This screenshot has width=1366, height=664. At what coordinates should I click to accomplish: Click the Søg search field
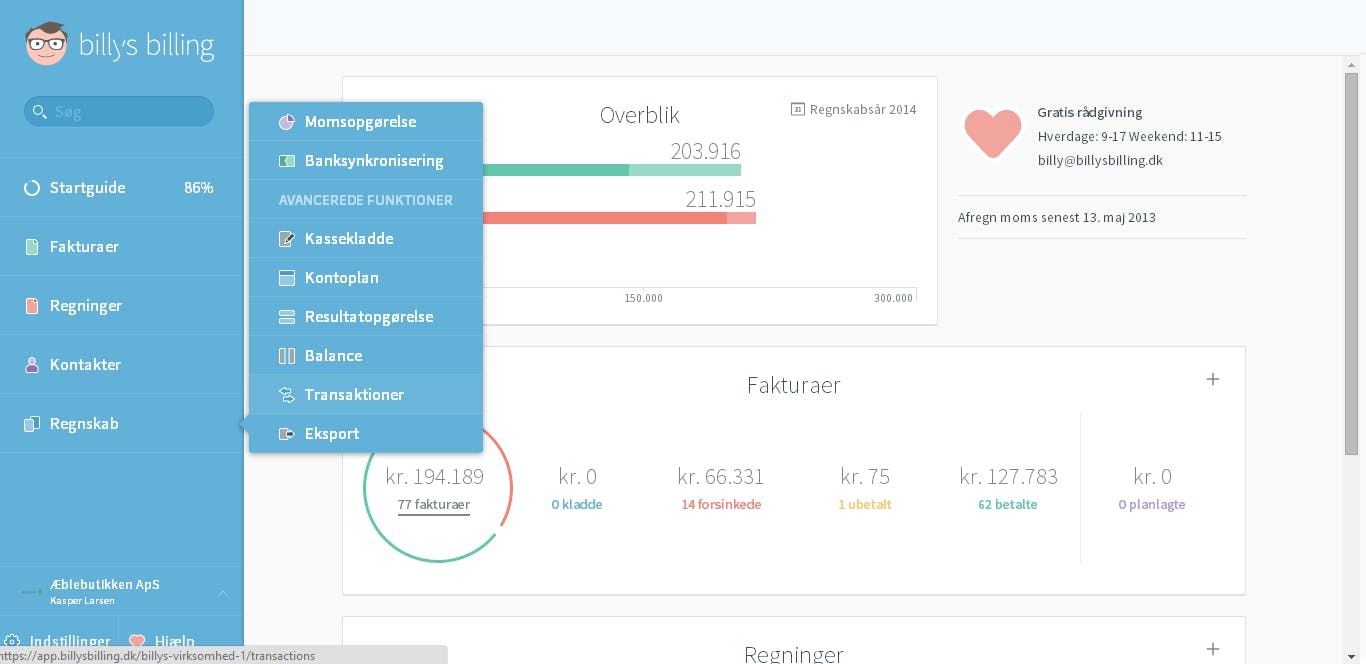pyautogui.click(x=119, y=111)
